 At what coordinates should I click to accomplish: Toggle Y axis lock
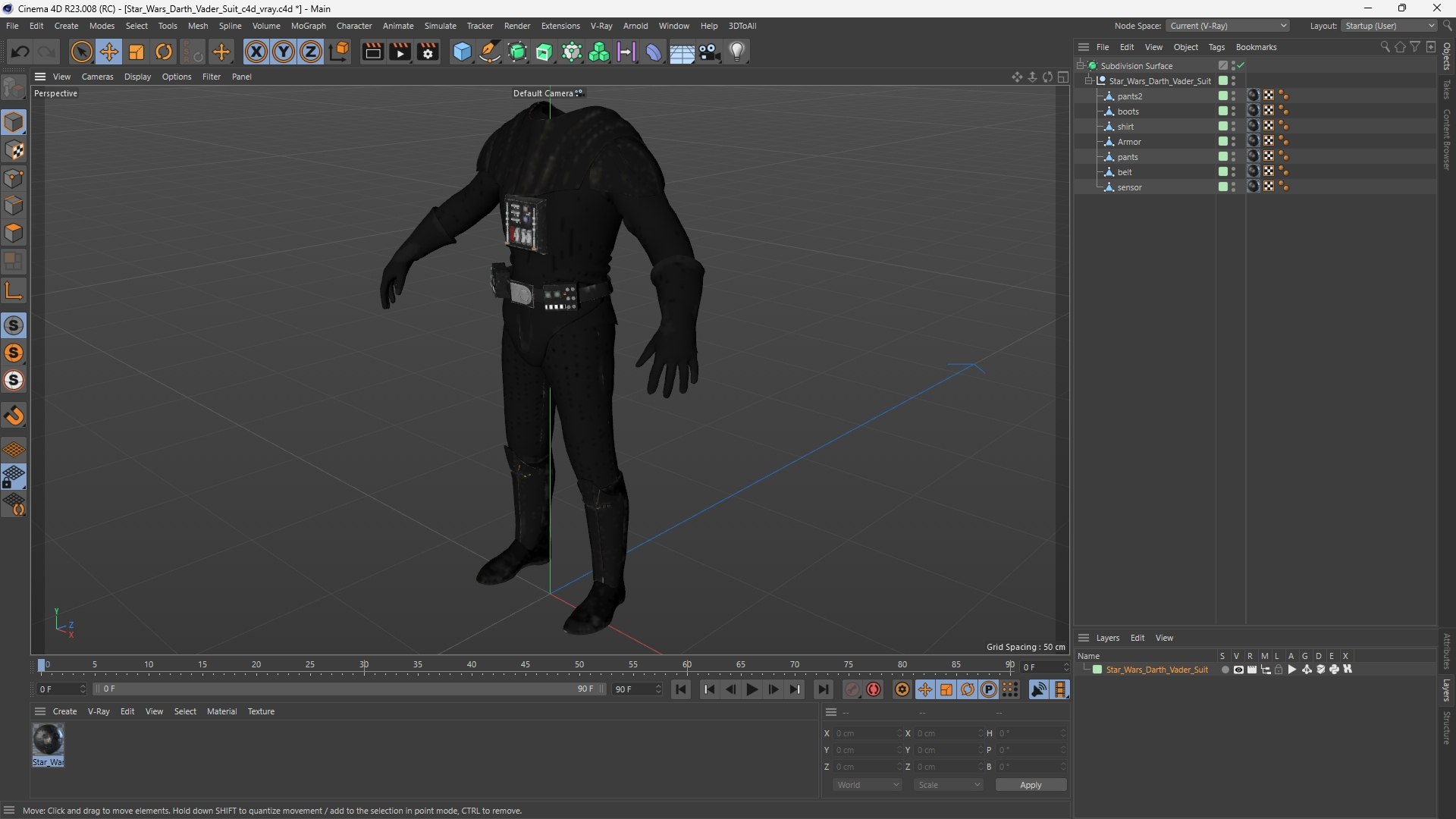(284, 52)
